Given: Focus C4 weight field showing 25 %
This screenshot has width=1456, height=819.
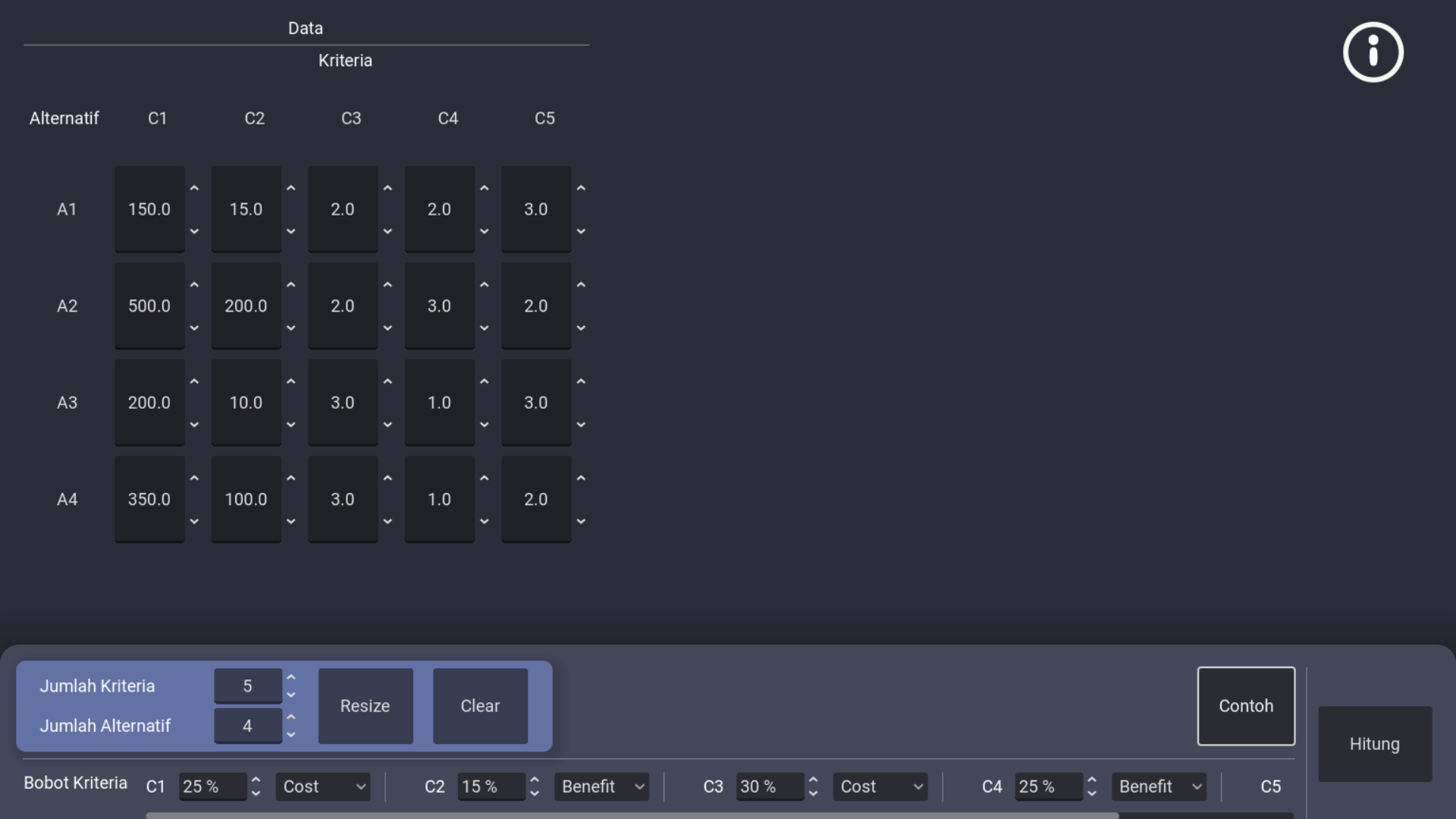Looking at the screenshot, I should click(x=1048, y=786).
